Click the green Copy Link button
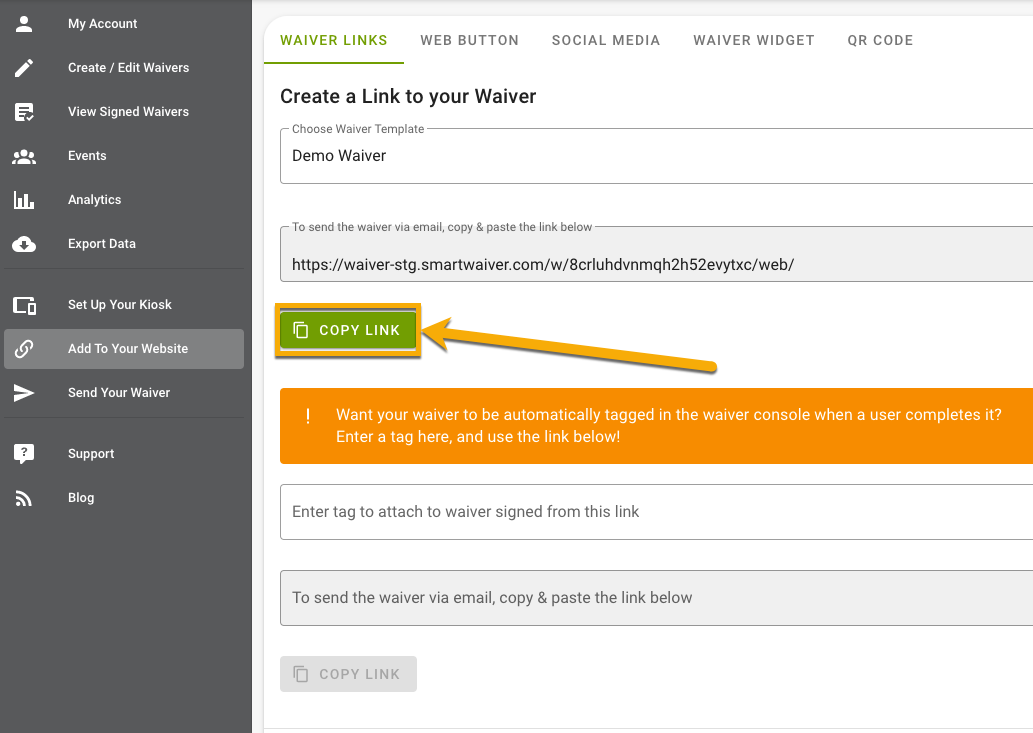 pos(348,330)
